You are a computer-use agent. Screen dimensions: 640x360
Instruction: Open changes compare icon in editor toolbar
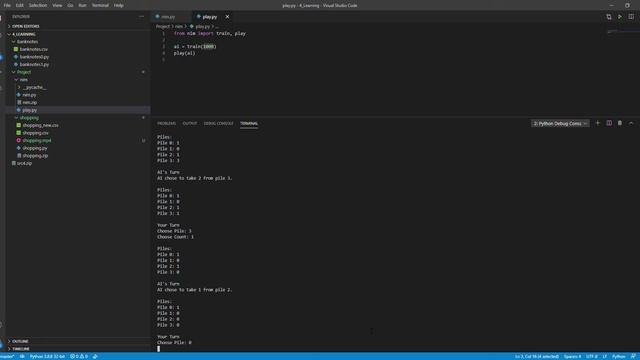point(609,17)
